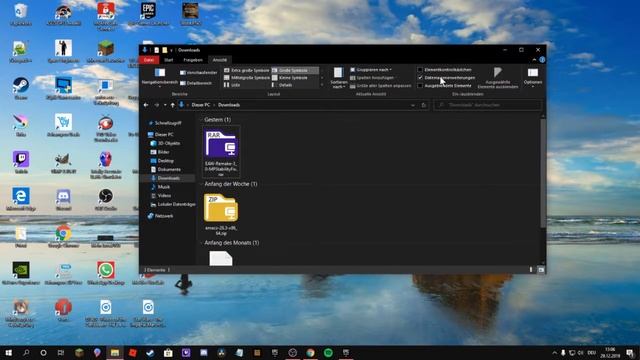Open Google Chrome desktop shortcut
Screen dimensions: 640x360
[63, 237]
